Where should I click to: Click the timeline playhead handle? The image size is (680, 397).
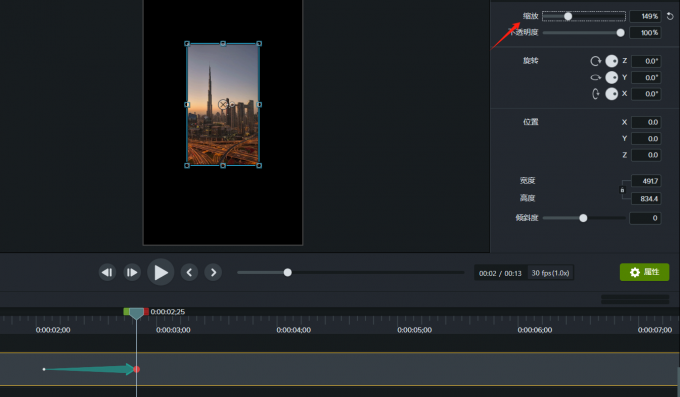point(137,314)
